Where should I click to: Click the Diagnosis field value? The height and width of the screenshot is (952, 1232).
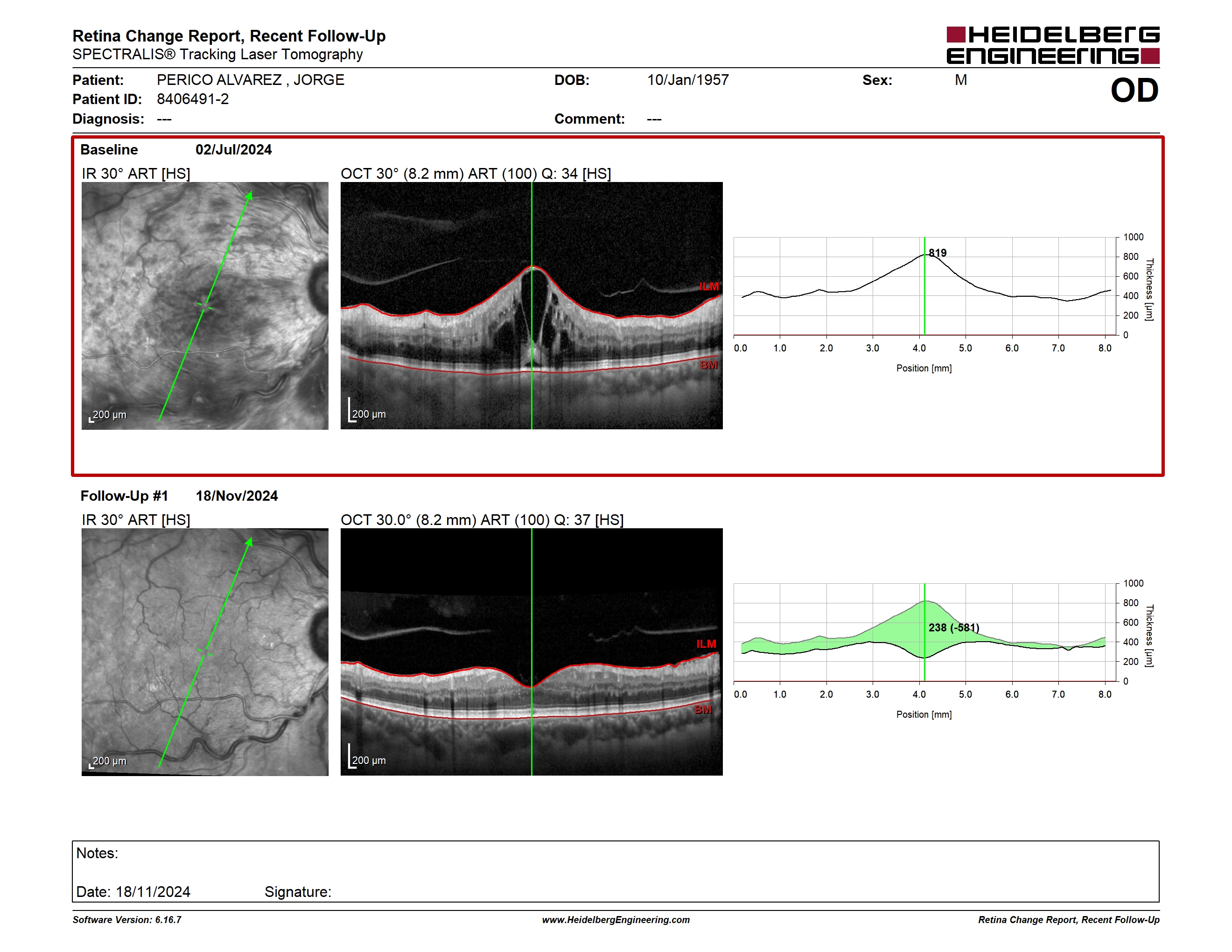tap(164, 119)
